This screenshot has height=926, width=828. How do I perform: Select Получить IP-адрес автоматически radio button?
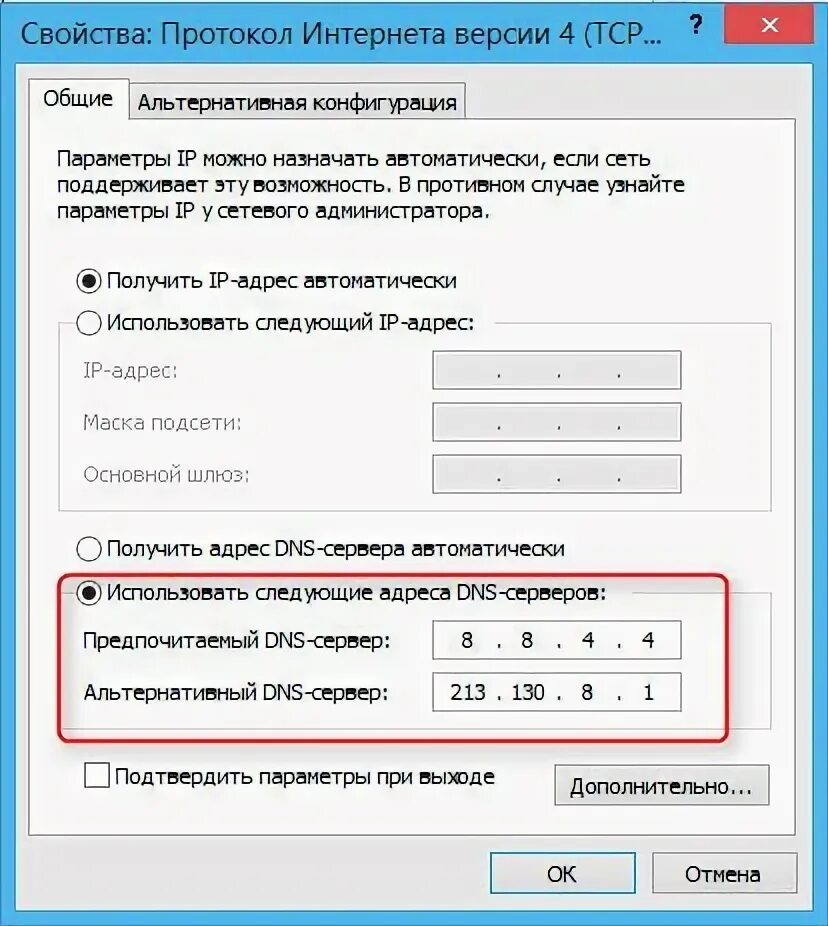point(89,281)
